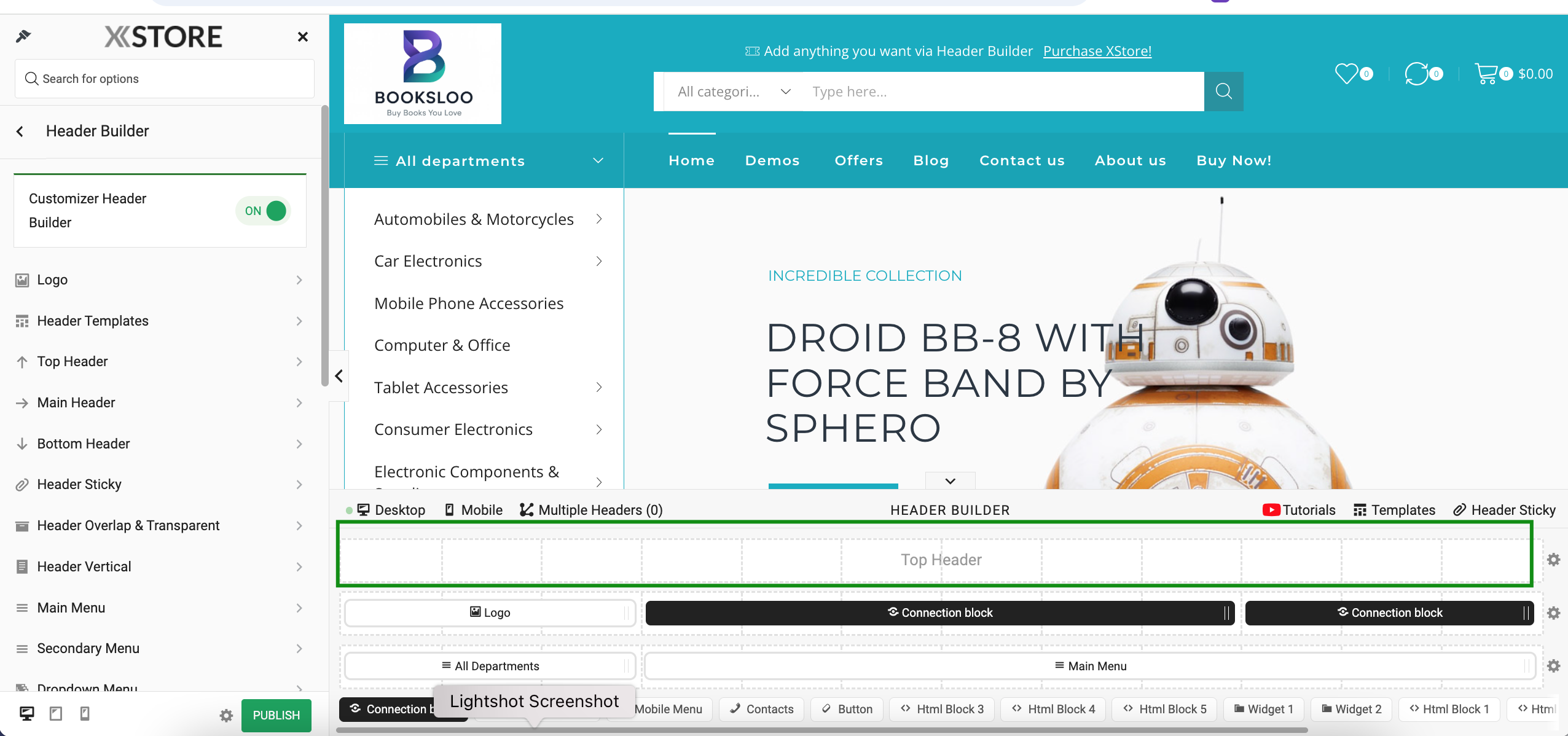Open Bottom Header settings
This screenshot has width=1568, height=736.
pyautogui.click(x=160, y=444)
